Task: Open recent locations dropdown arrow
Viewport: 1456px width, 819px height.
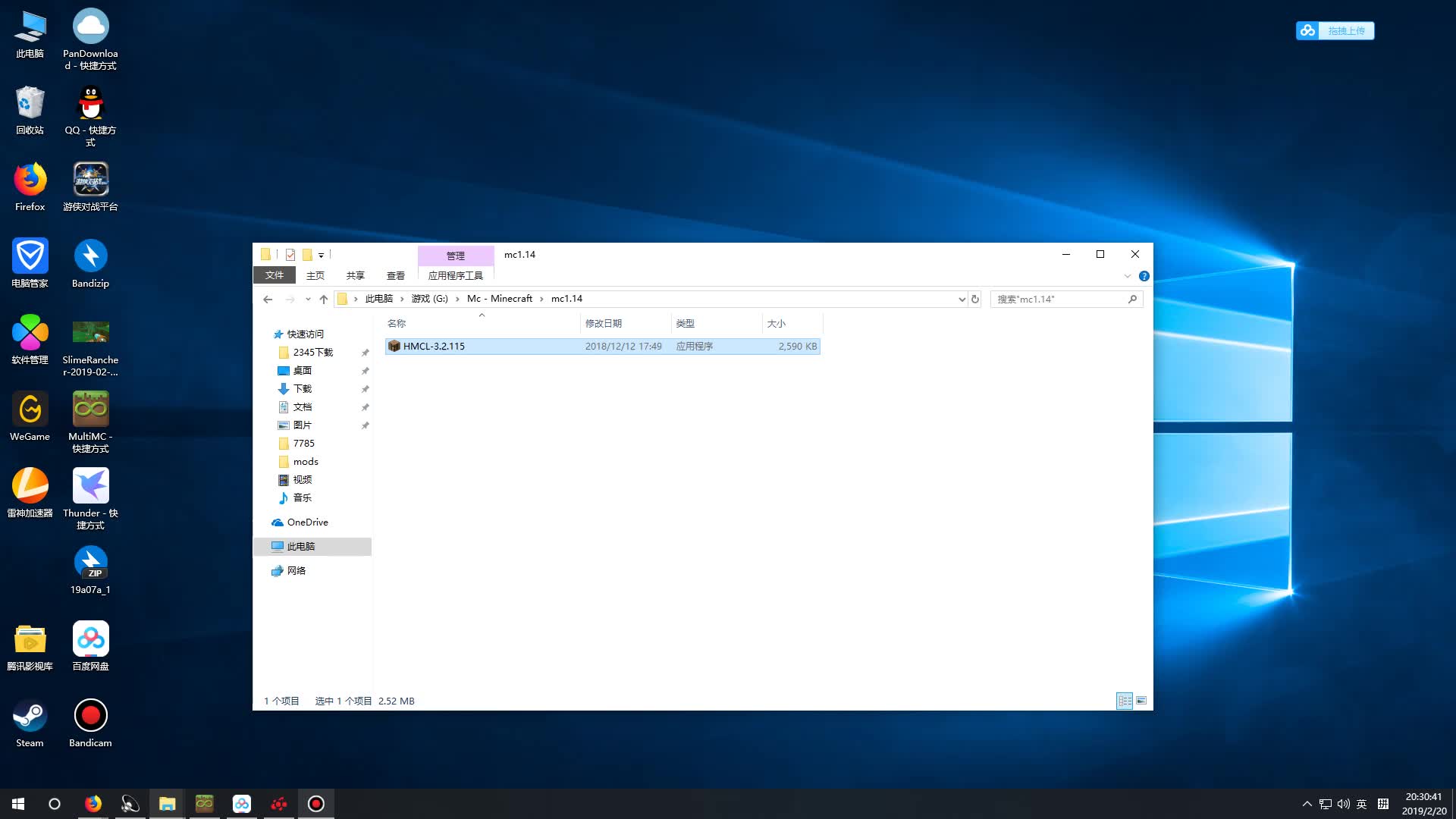Action: (308, 299)
